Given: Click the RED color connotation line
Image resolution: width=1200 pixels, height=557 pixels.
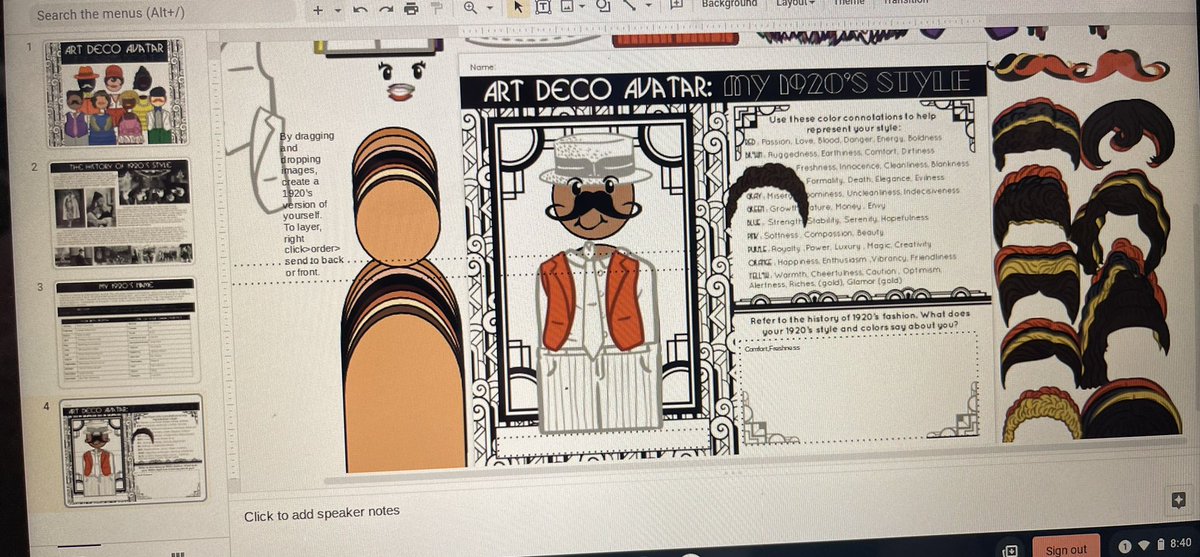Looking at the screenshot, I should click(843, 140).
